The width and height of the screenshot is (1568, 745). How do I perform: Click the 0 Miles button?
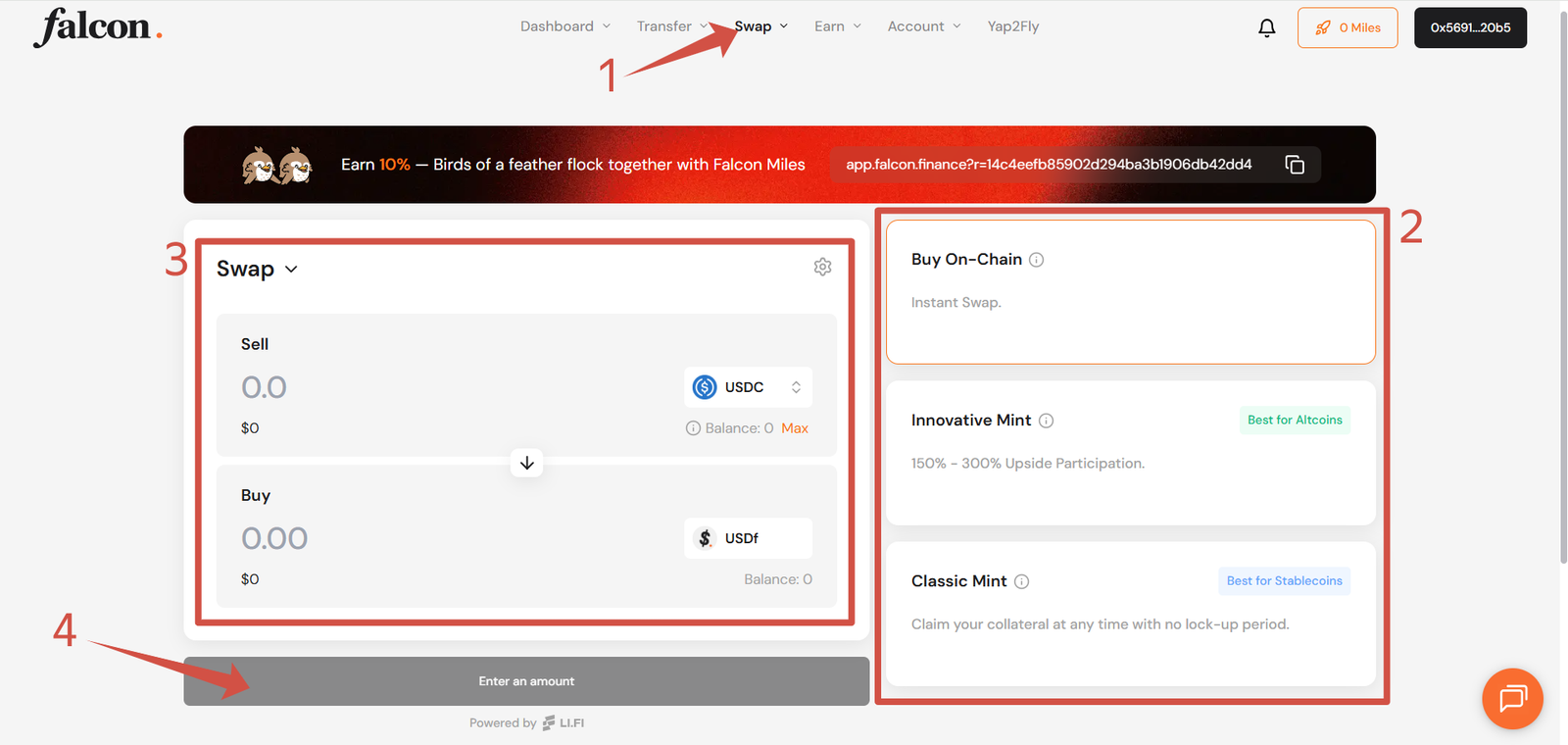(1347, 27)
